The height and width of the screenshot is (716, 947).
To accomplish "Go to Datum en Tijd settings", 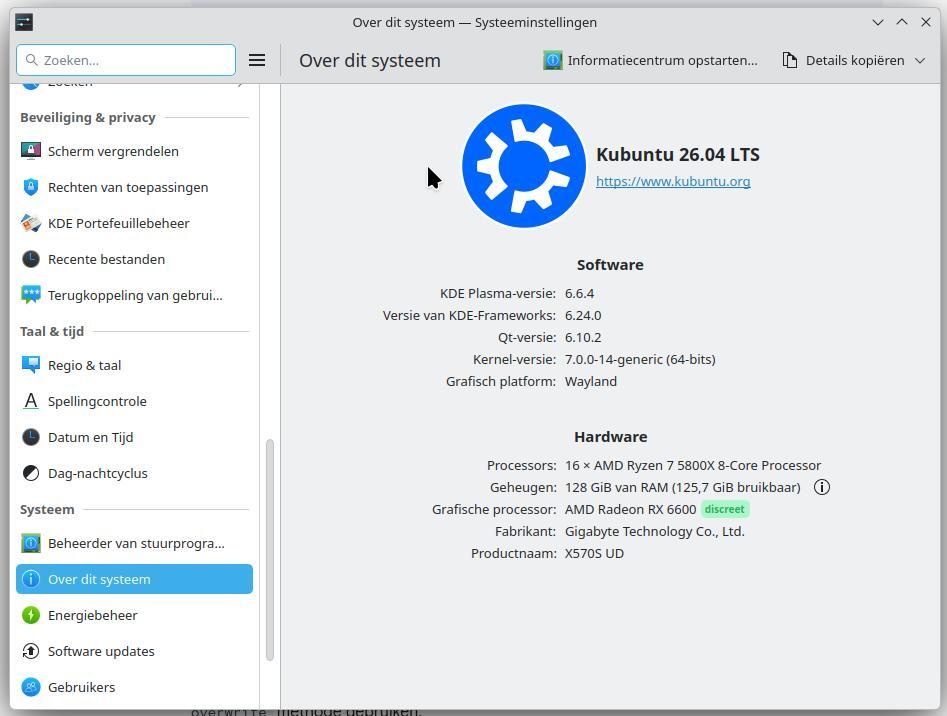I will tap(134, 437).
